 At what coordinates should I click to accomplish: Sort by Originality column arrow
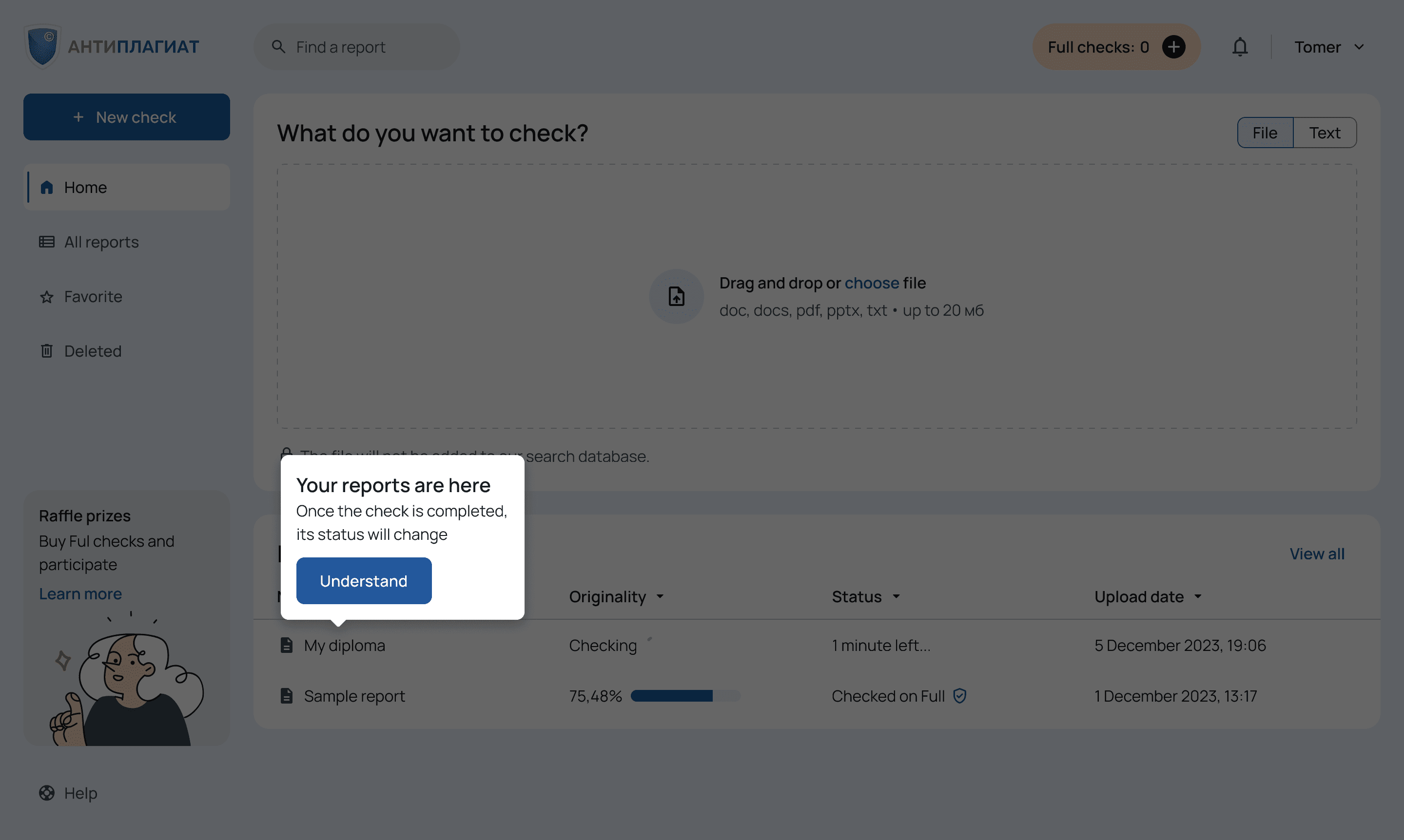coord(660,596)
